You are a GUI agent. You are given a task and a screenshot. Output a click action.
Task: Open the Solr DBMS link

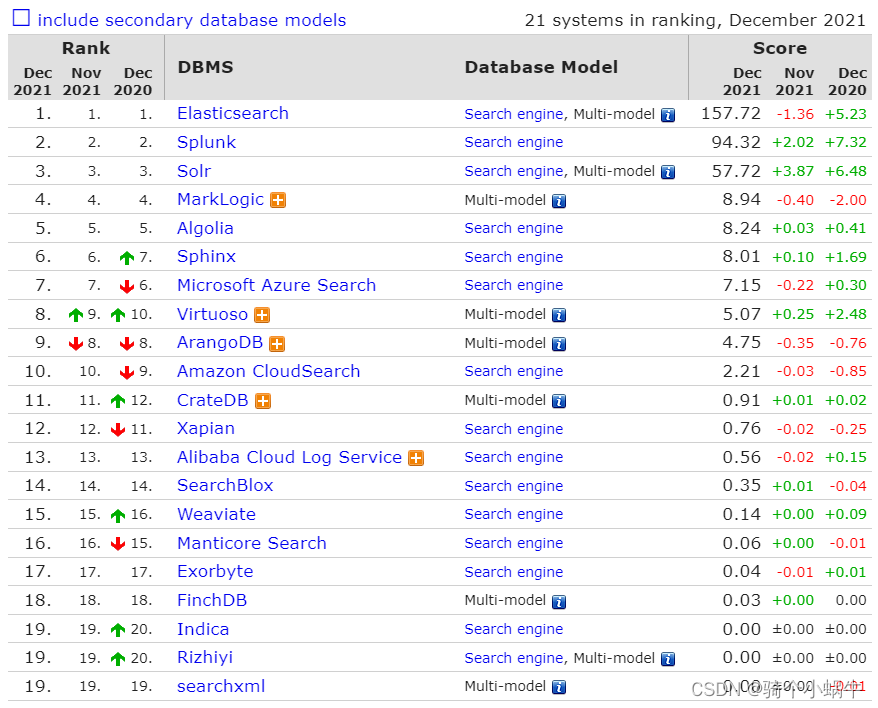pos(194,171)
